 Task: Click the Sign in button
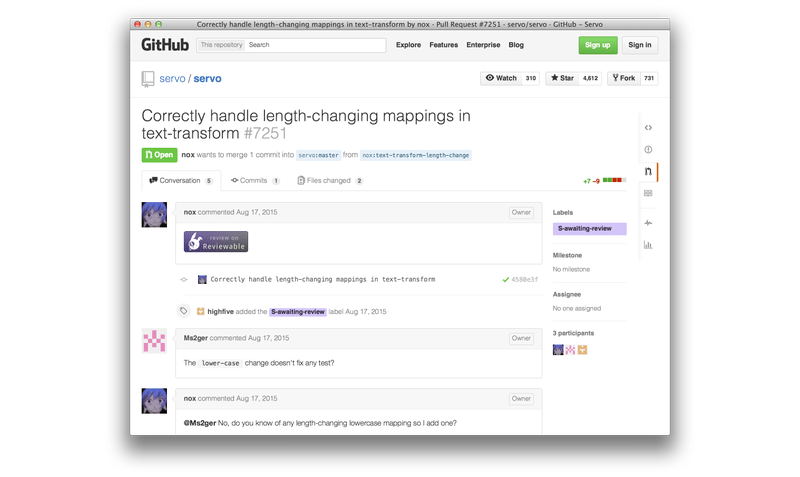(640, 45)
